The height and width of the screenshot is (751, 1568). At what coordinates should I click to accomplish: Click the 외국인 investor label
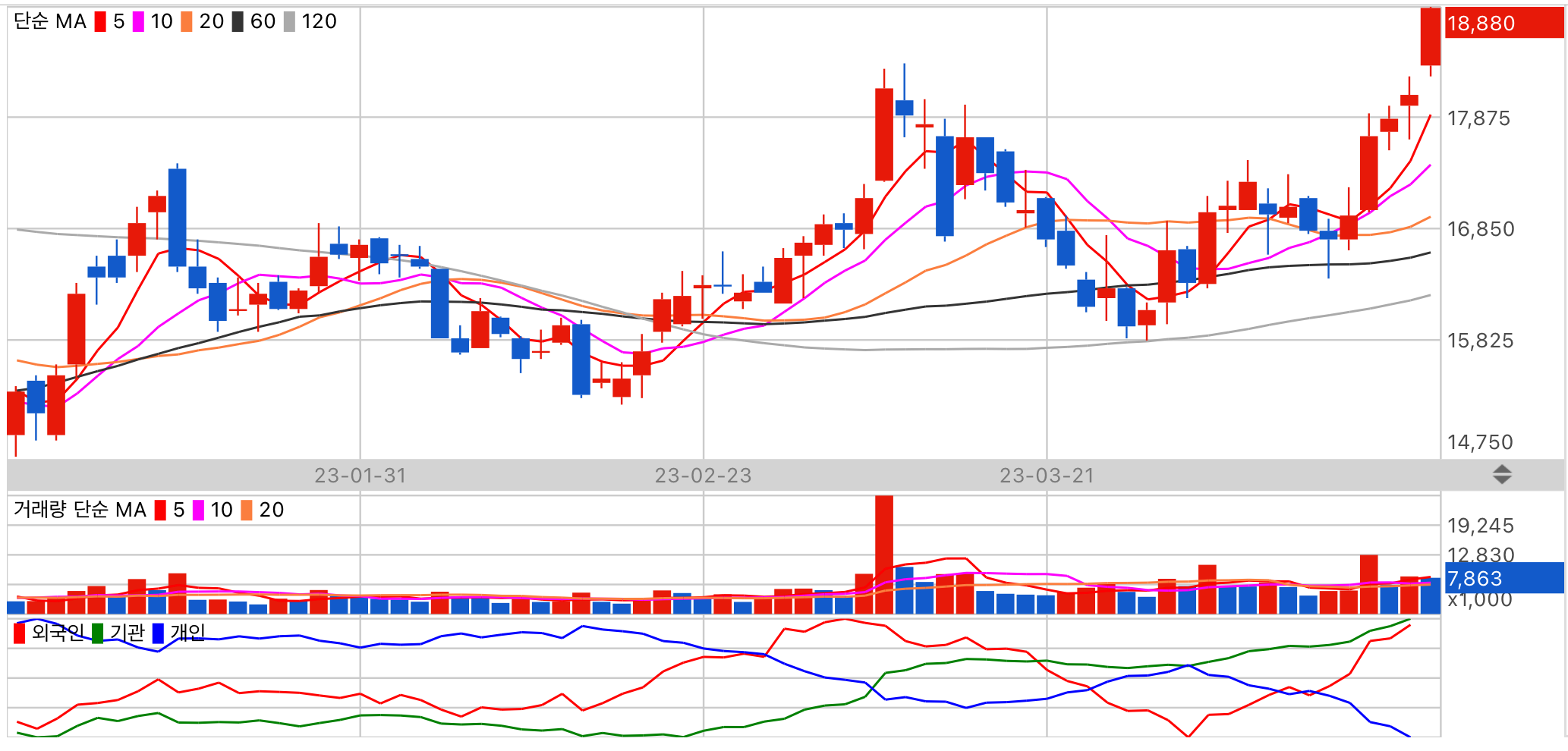tap(58, 633)
